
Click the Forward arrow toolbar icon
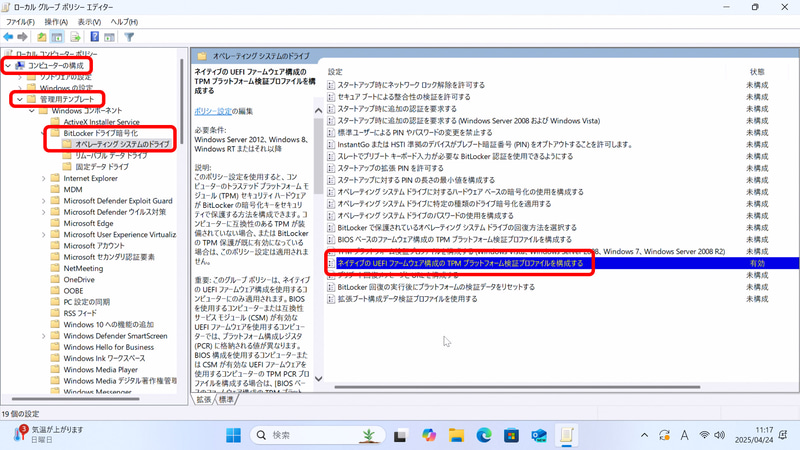pos(22,37)
